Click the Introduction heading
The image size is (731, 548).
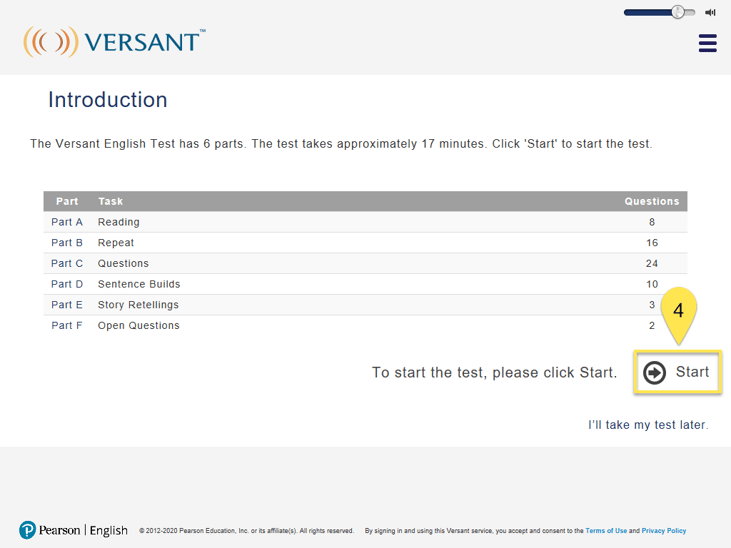pyautogui.click(x=108, y=100)
